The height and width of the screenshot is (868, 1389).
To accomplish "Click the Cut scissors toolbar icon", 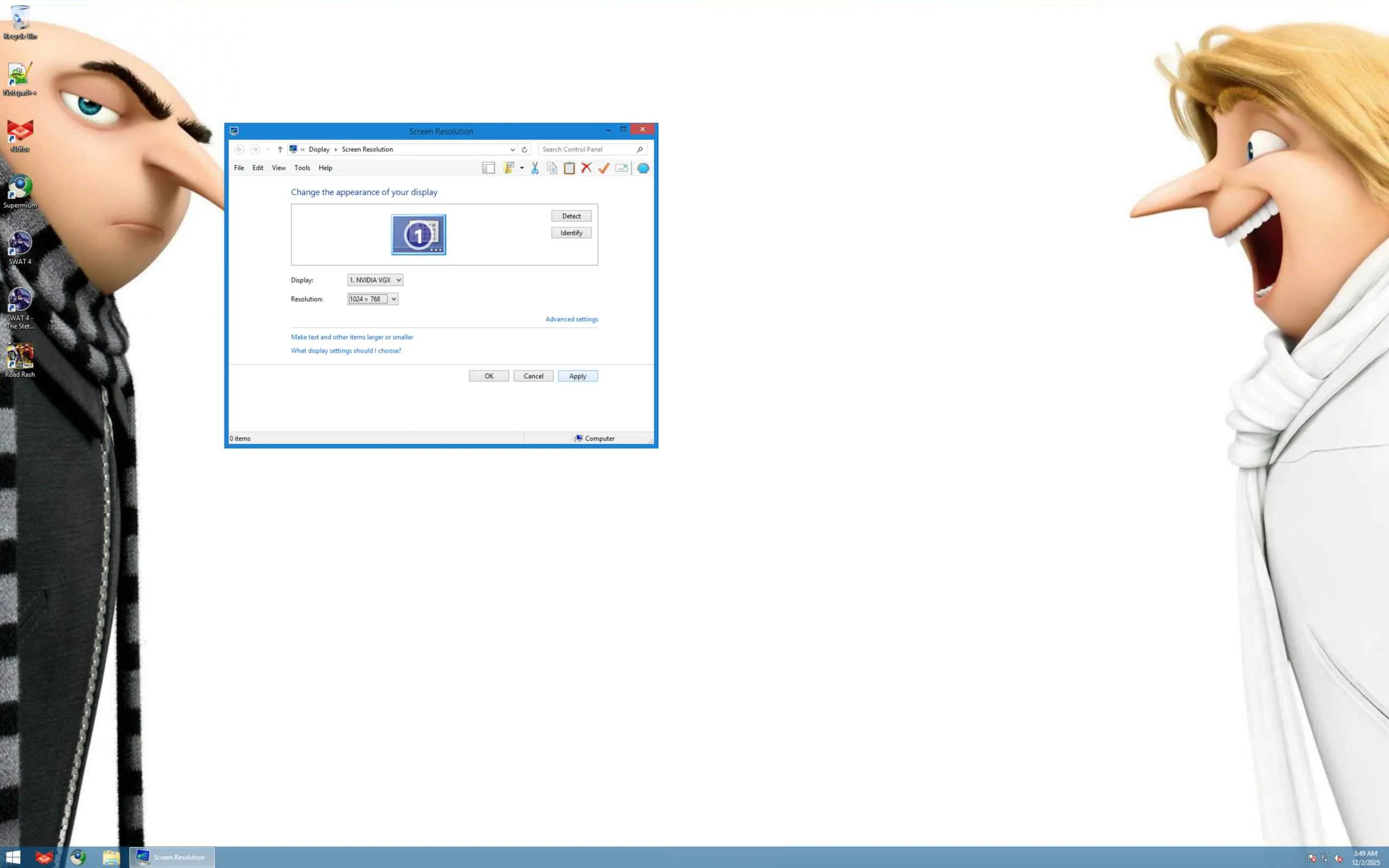I will [534, 168].
